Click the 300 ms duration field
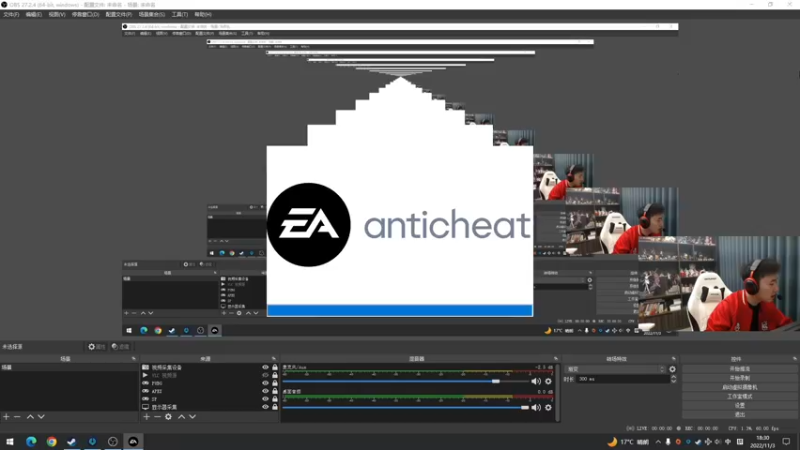The image size is (800, 450). pyautogui.click(x=622, y=379)
